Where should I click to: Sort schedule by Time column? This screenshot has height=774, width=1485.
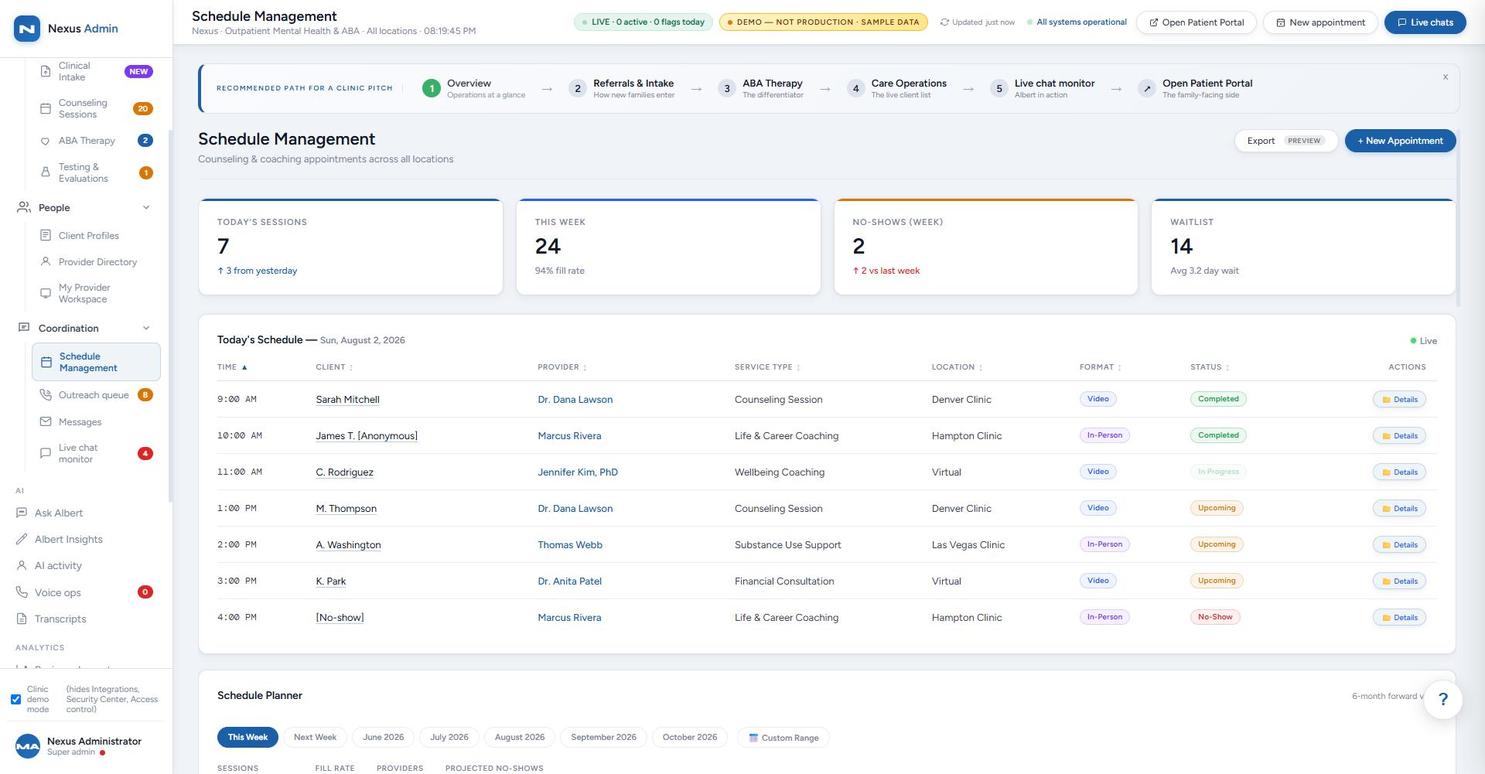click(x=231, y=367)
